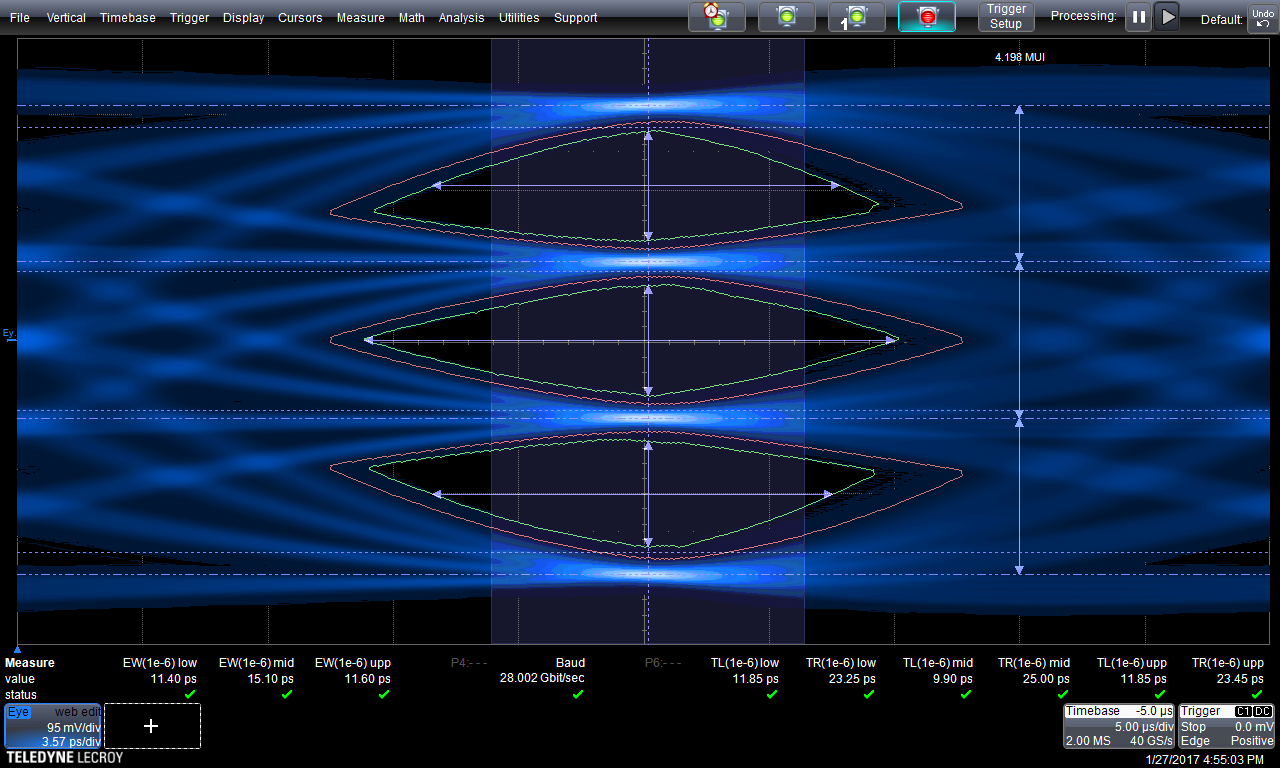Image resolution: width=1280 pixels, height=768 pixels.
Task: Add a new trace with the plus box
Action: pos(152,726)
